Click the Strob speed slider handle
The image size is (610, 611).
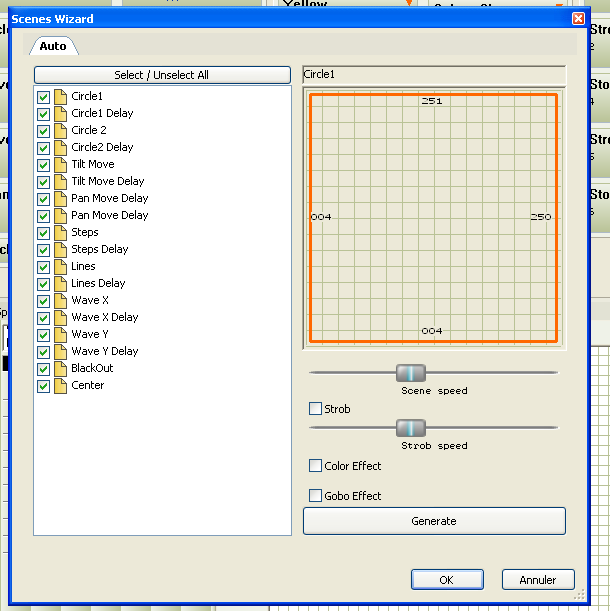[411, 428]
